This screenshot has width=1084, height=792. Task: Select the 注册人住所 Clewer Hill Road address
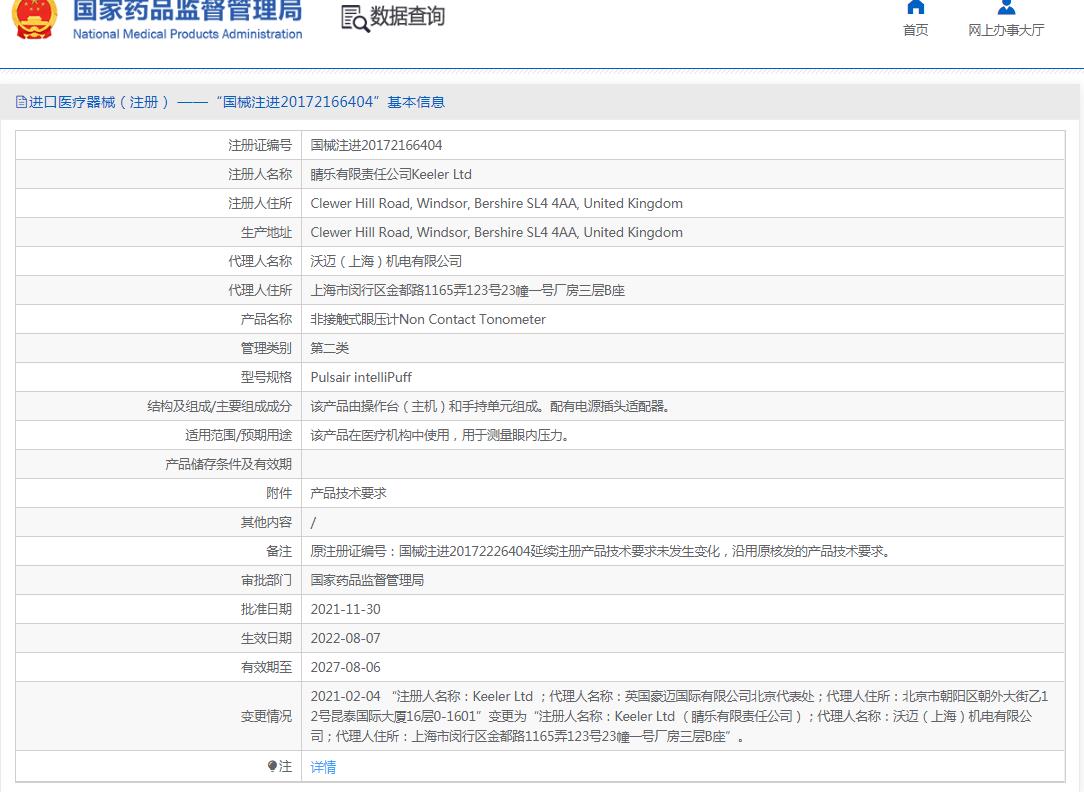(x=496, y=203)
